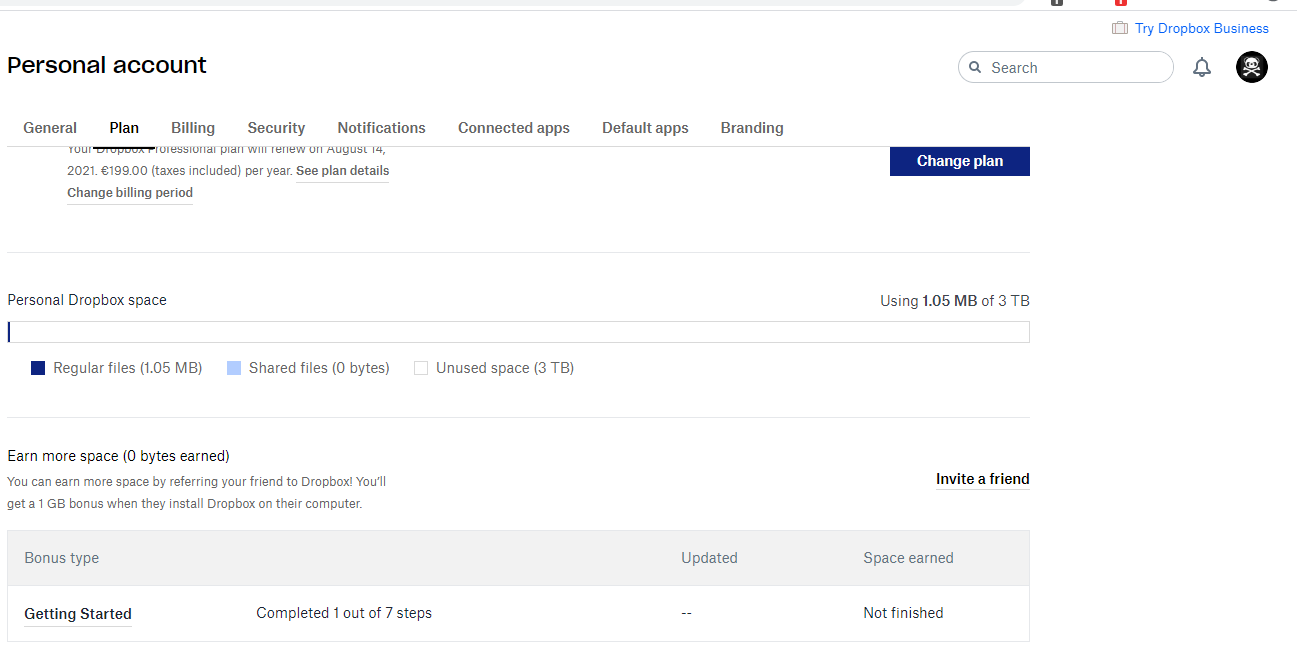
Task: Click the Bonus type column header
Action: click(62, 558)
